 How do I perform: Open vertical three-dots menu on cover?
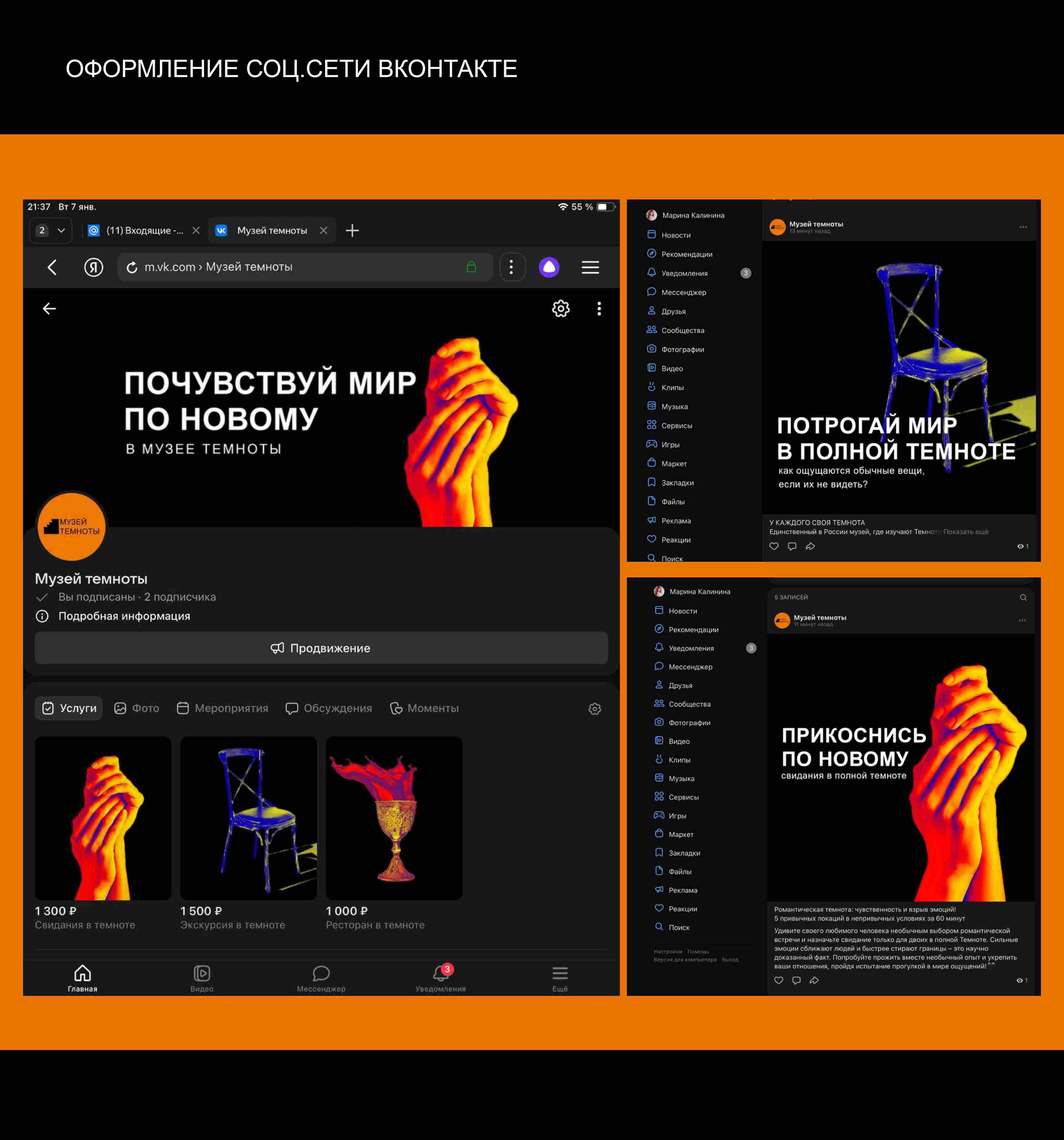[x=599, y=308]
